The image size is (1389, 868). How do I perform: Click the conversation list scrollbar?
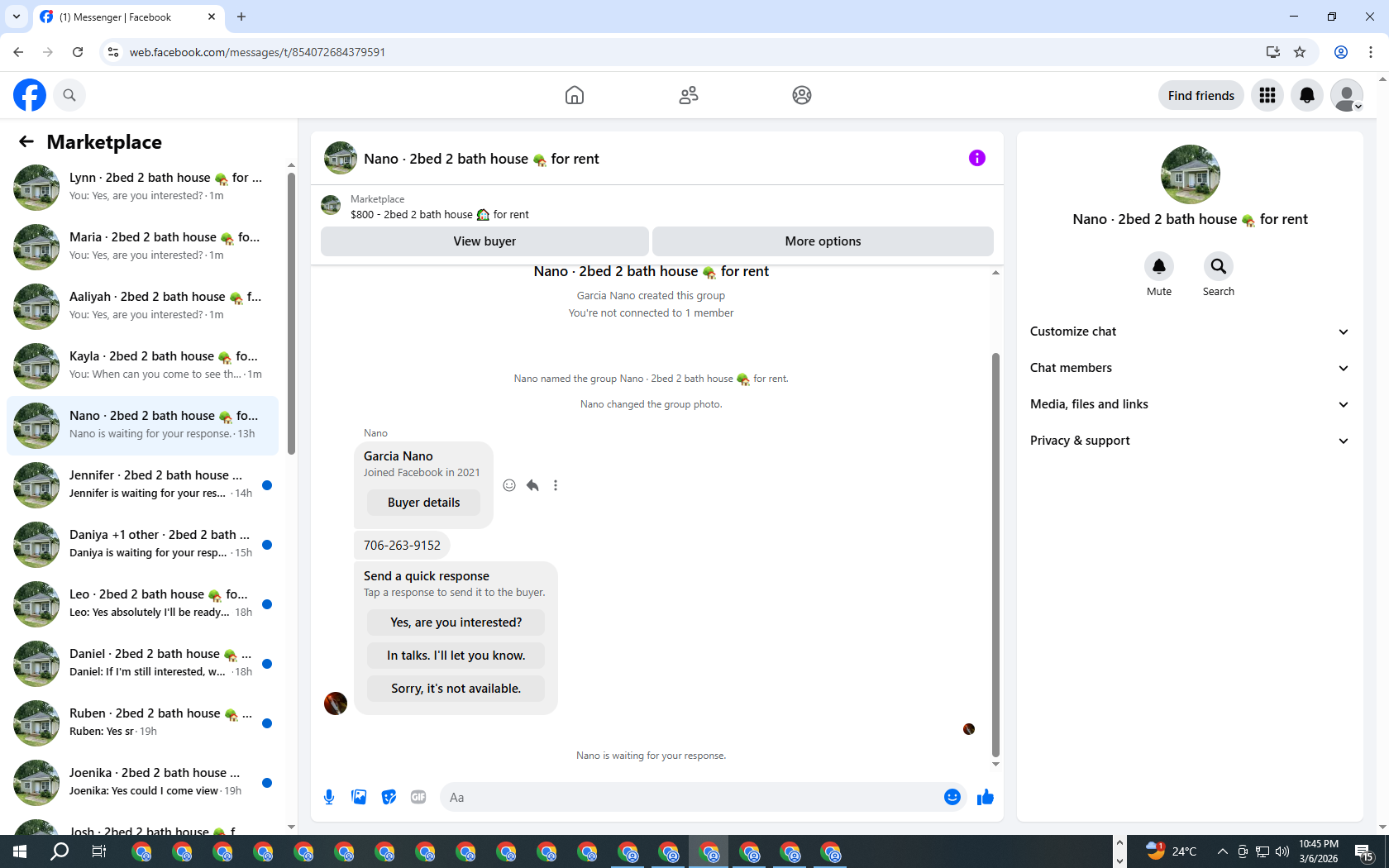[x=291, y=312]
